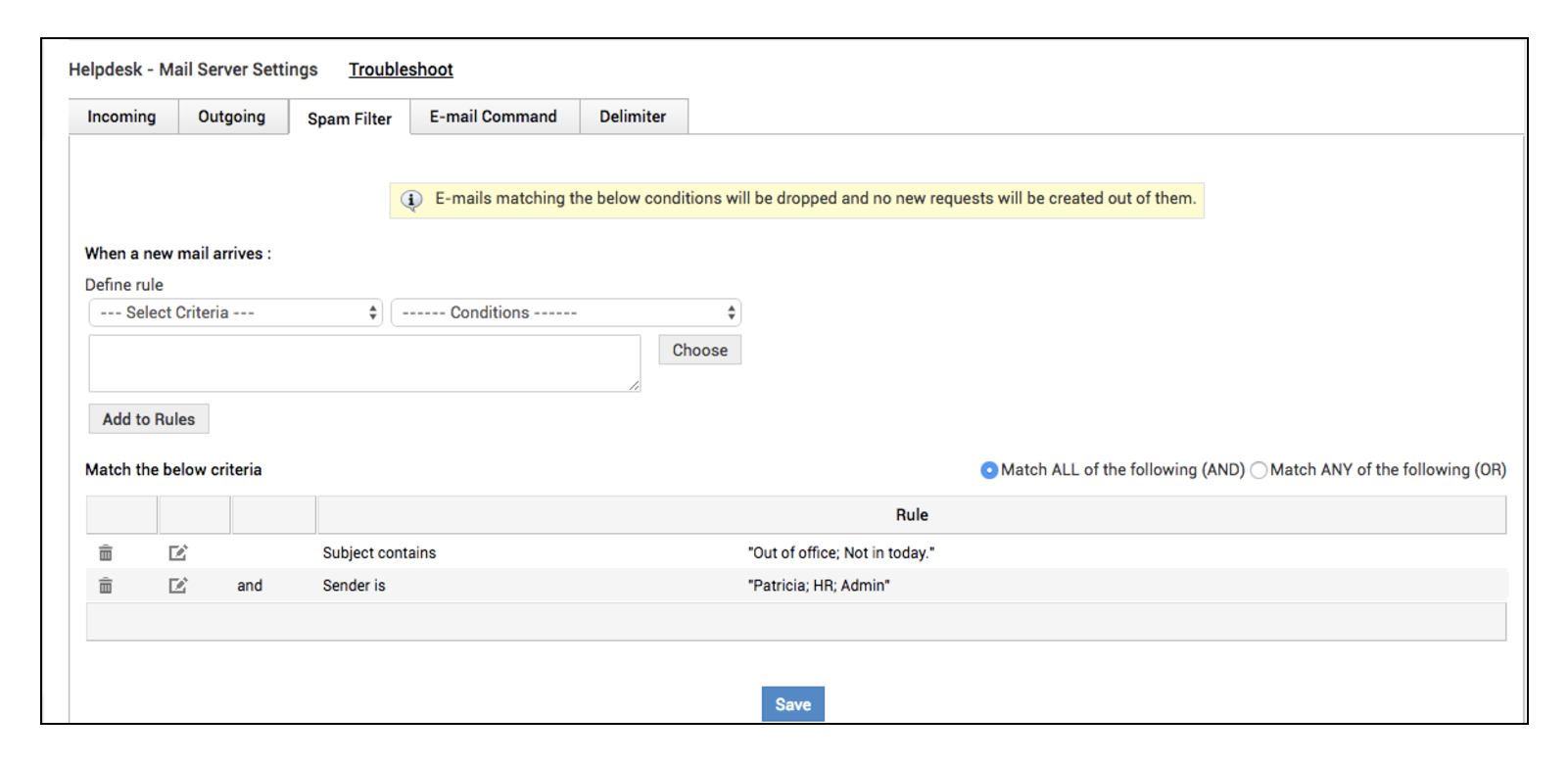Click the Add to Rules button
Screen dimensions: 1568x763
(149, 419)
